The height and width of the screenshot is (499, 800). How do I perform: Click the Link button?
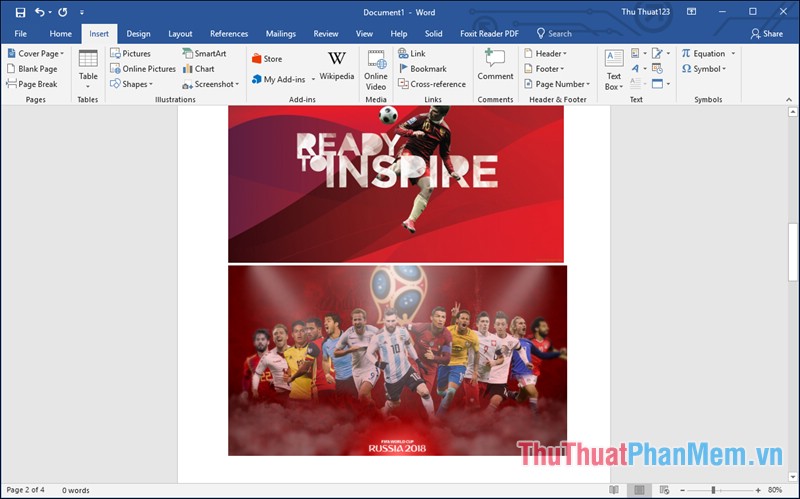pyautogui.click(x=412, y=54)
